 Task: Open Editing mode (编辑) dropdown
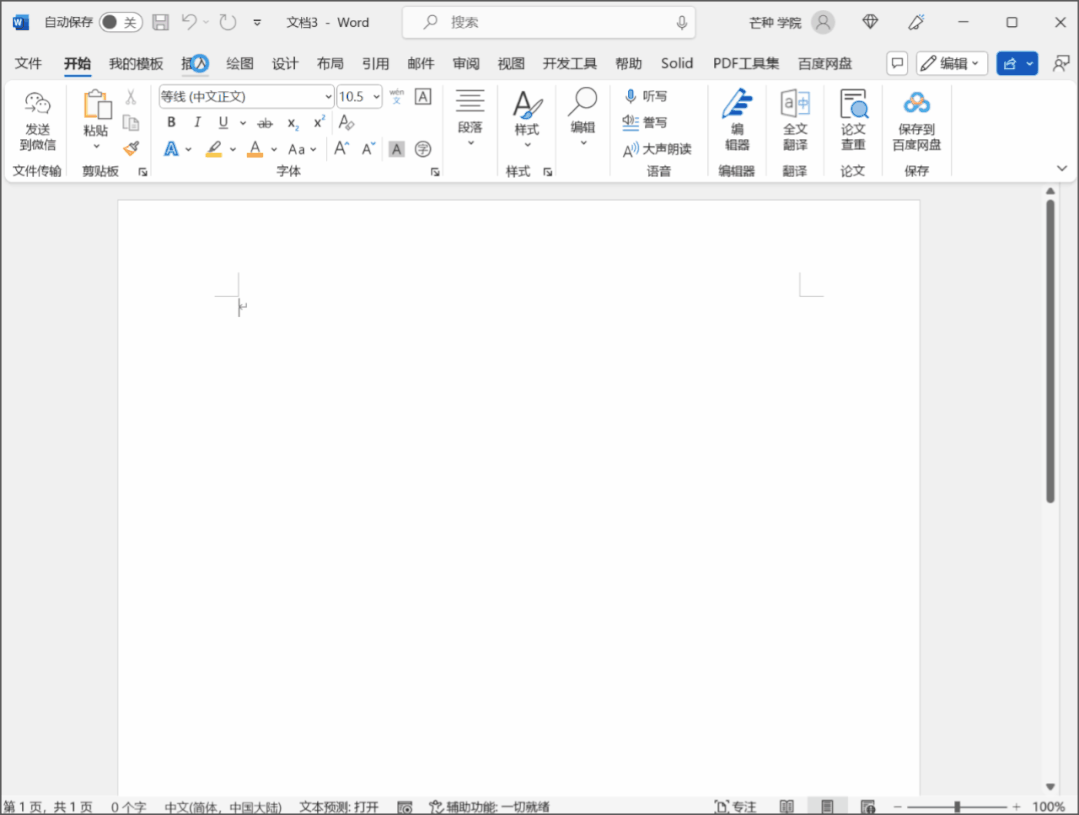[953, 63]
